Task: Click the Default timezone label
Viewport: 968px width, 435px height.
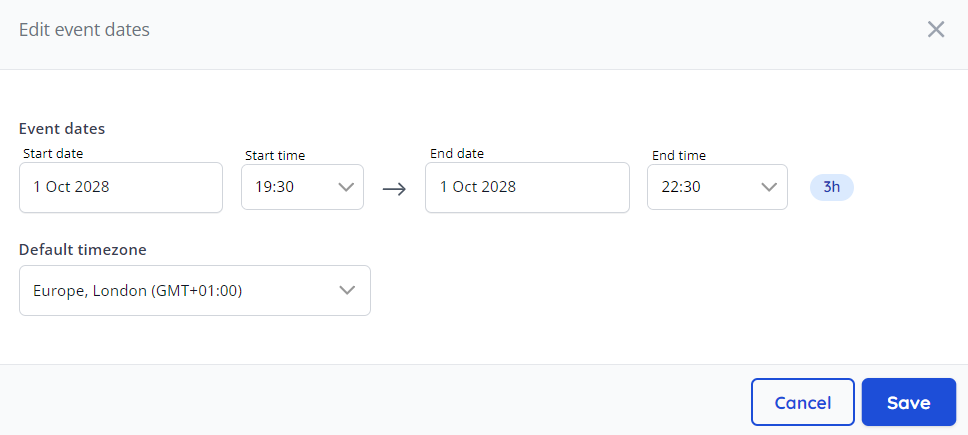Action: click(83, 249)
